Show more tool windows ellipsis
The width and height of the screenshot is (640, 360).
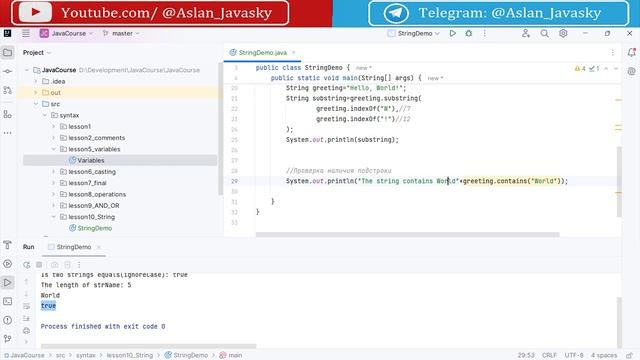click(x=7, y=133)
